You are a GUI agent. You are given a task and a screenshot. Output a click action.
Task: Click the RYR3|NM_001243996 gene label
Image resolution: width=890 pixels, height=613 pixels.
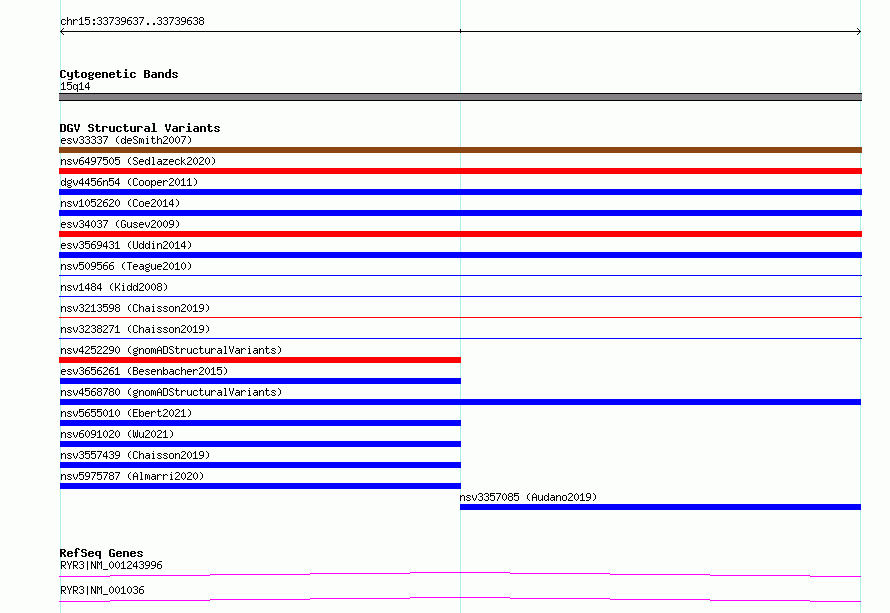click(x=111, y=565)
